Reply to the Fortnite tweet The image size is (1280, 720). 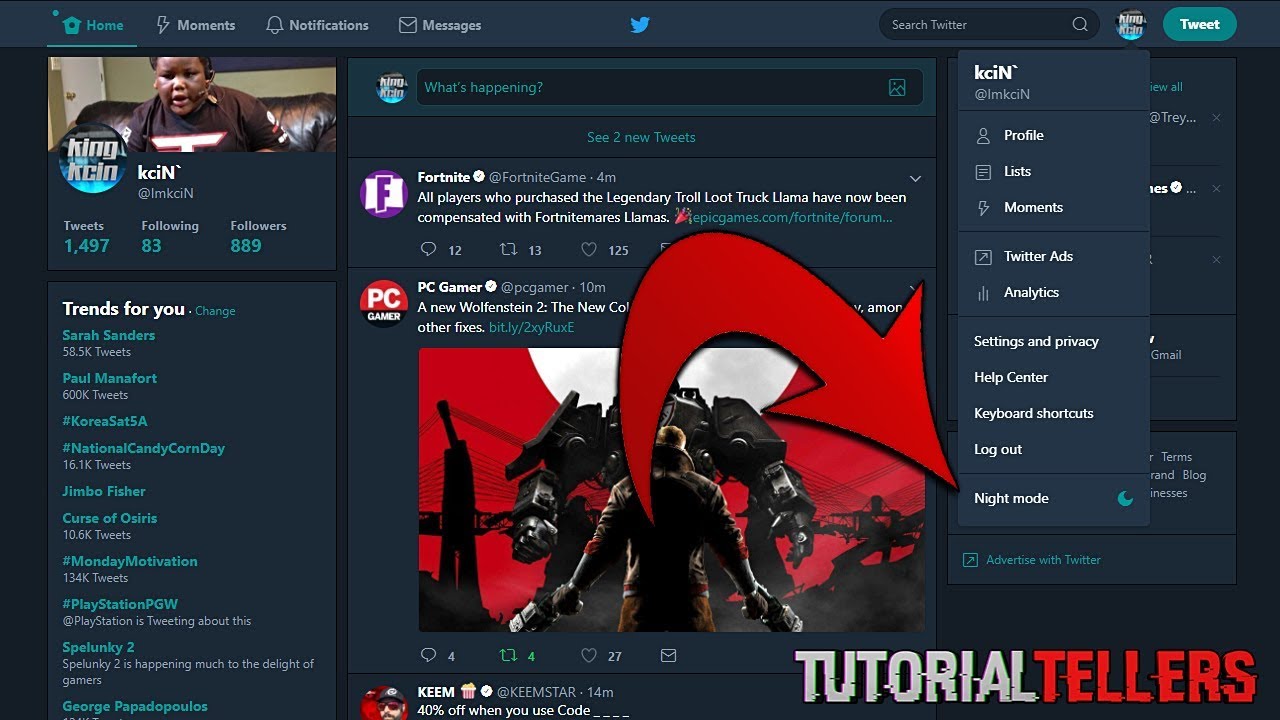point(428,249)
